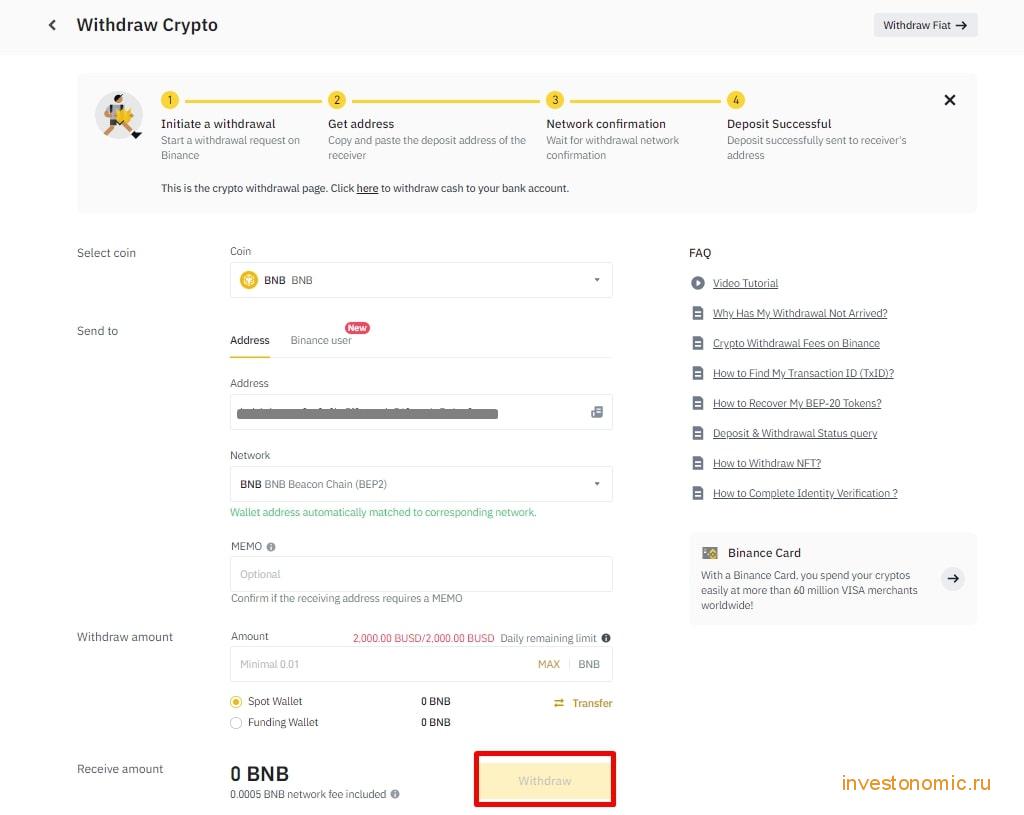Click document icon beside Transaction ID article
The image size is (1024, 815).
pyautogui.click(x=697, y=374)
